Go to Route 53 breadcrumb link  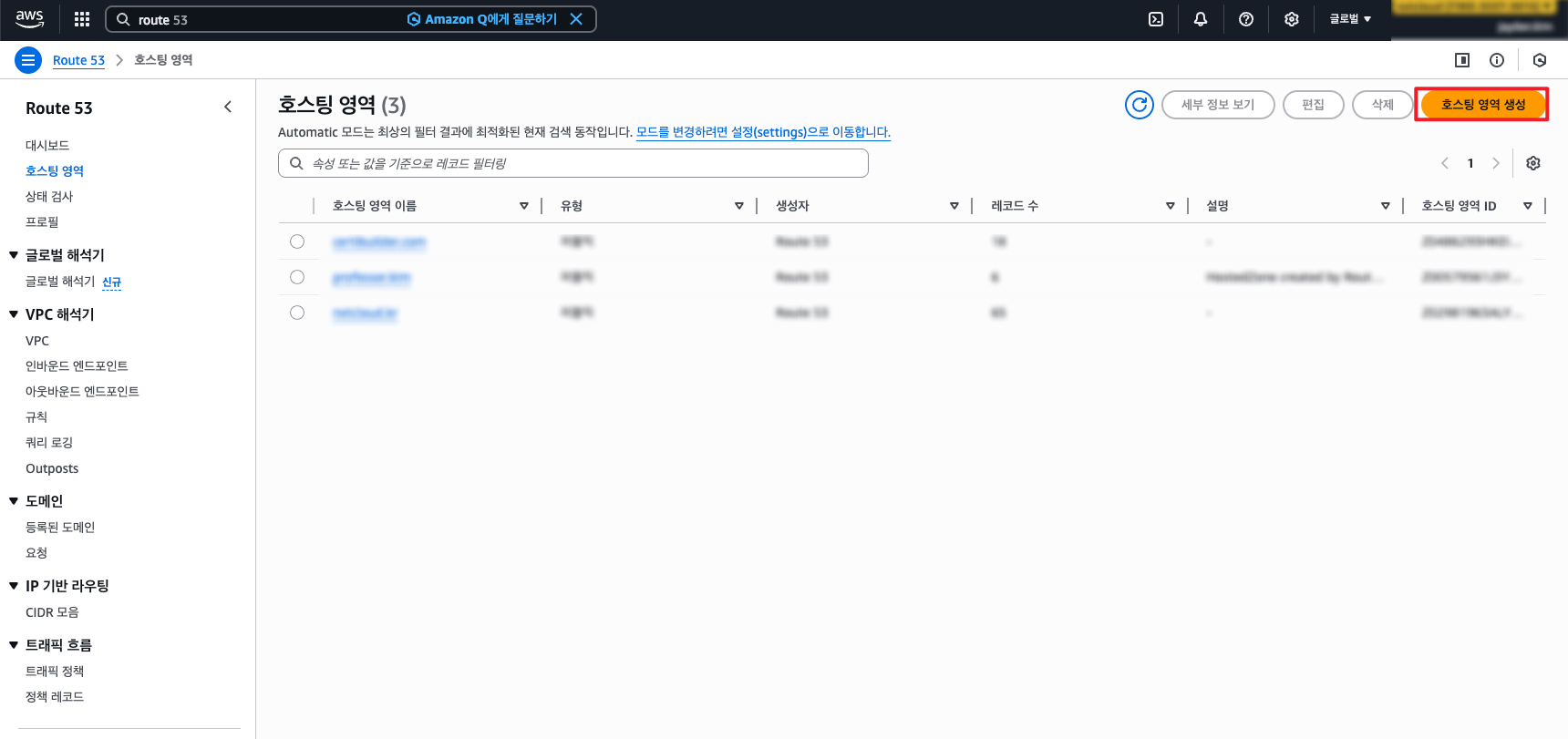(x=78, y=60)
